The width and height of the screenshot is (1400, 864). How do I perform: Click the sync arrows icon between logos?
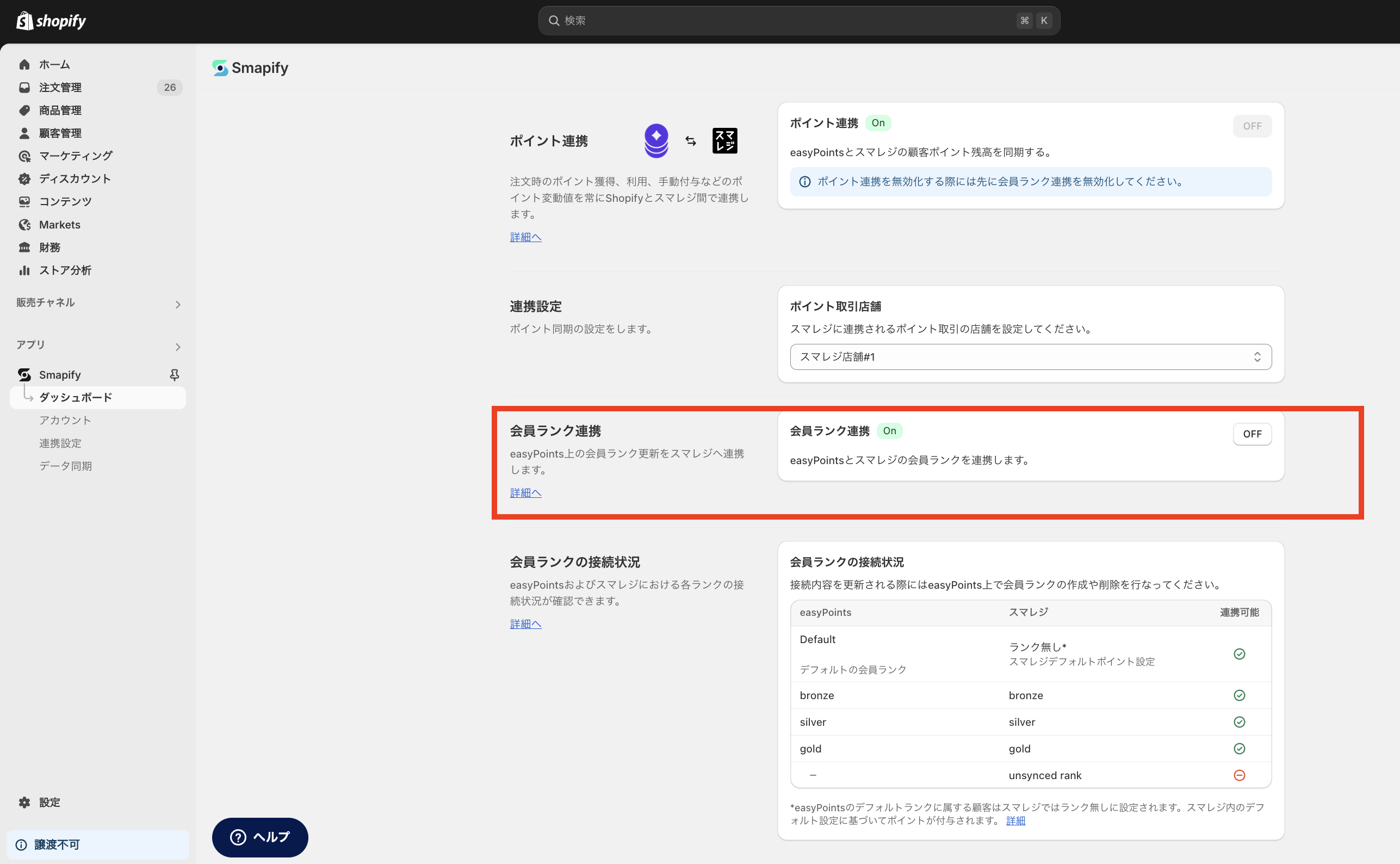click(691, 141)
